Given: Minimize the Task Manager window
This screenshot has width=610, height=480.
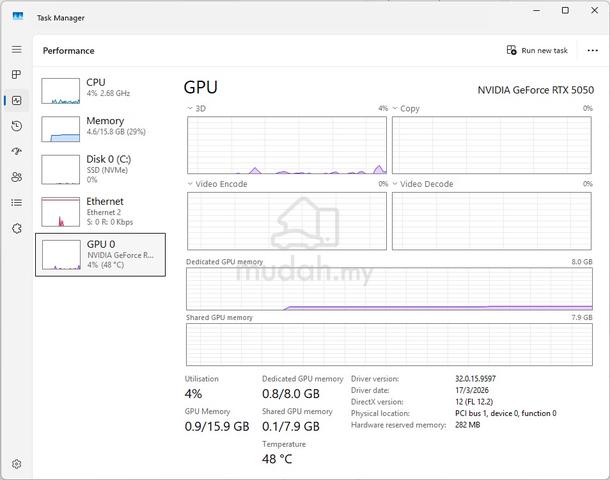Looking at the screenshot, I should point(537,11).
